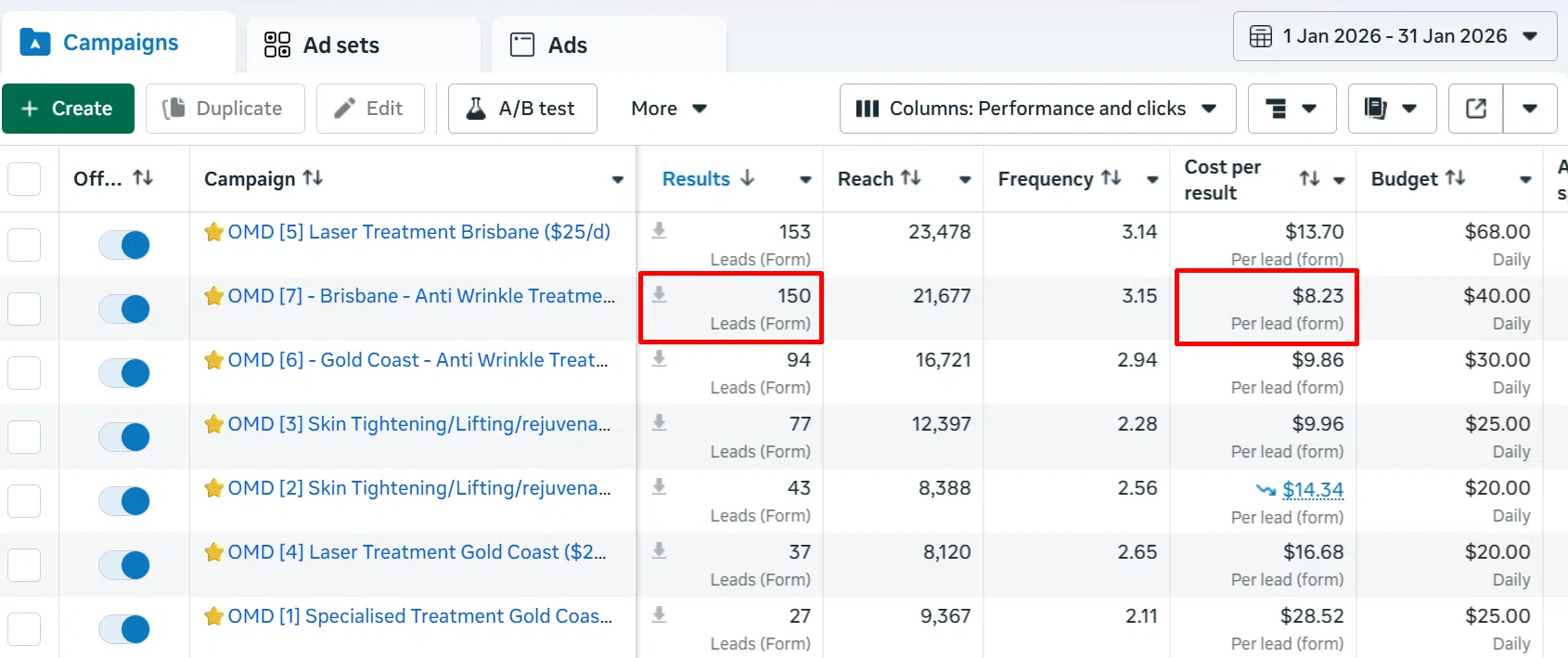Check the box for OMD [6] Gold Coast campaign
This screenshot has height=658, width=1568.
pos(24,373)
